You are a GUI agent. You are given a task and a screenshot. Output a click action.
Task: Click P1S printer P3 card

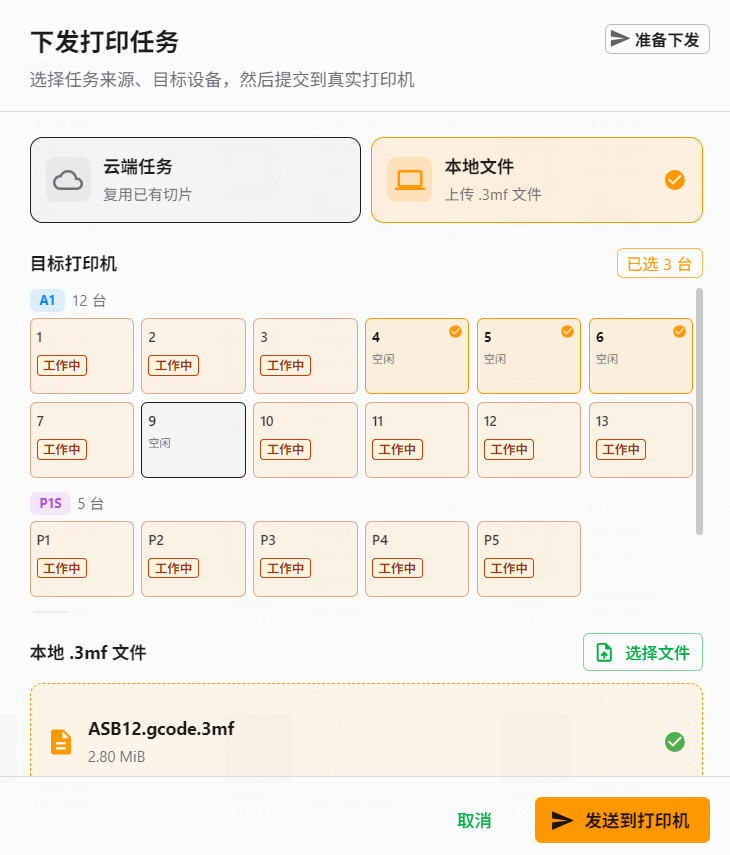point(305,559)
